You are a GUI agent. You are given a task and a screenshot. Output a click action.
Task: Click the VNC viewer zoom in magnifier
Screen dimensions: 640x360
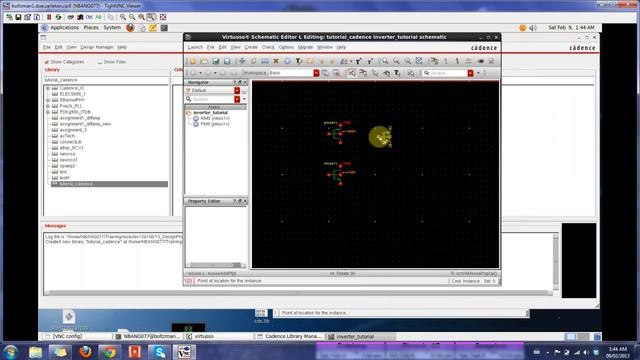tap(122, 17)
